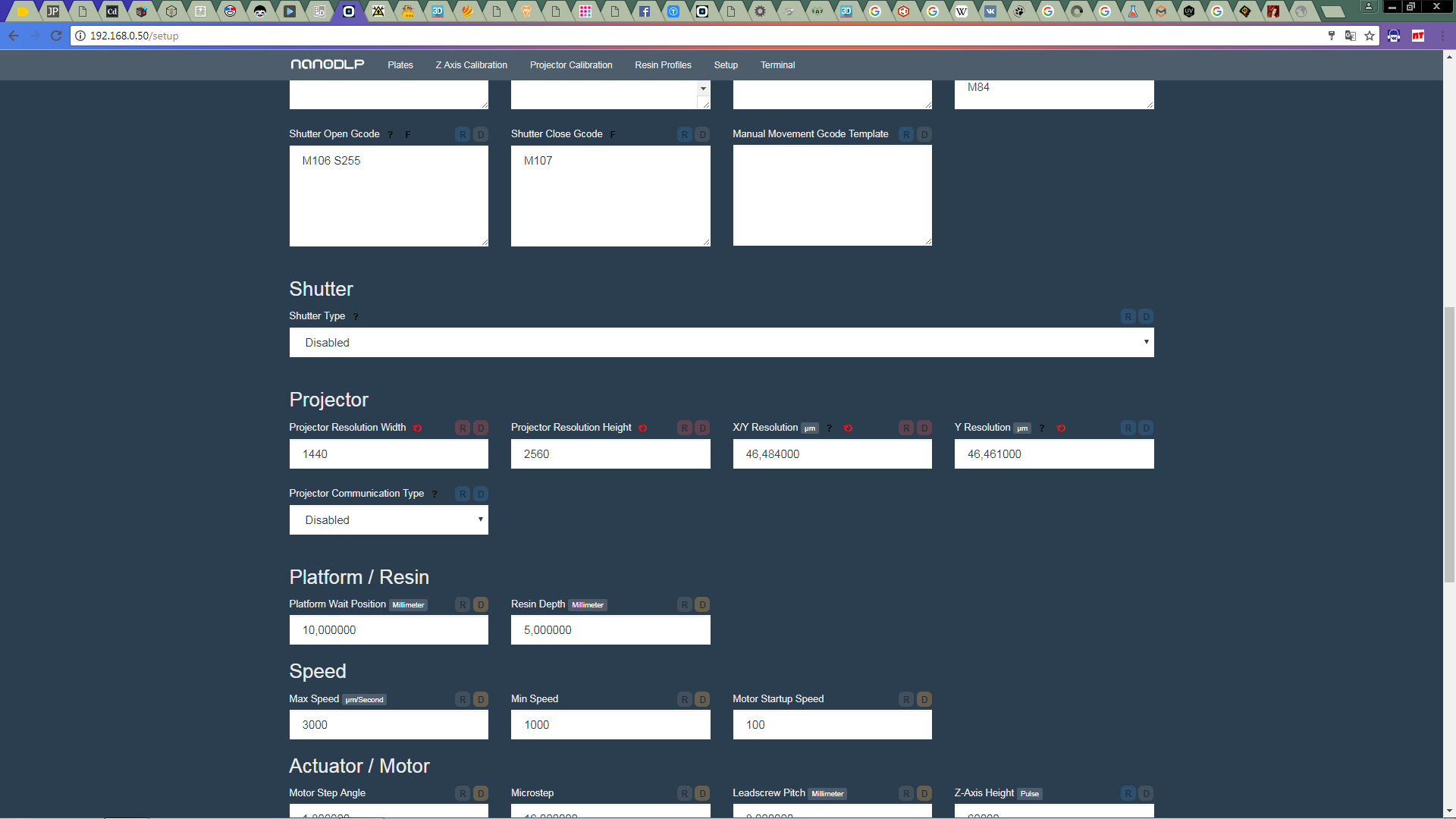Viewport: 1456px width, 819px height.
Task: Toggle R button for Shutter Open Gcode
Action: (463, 134)
